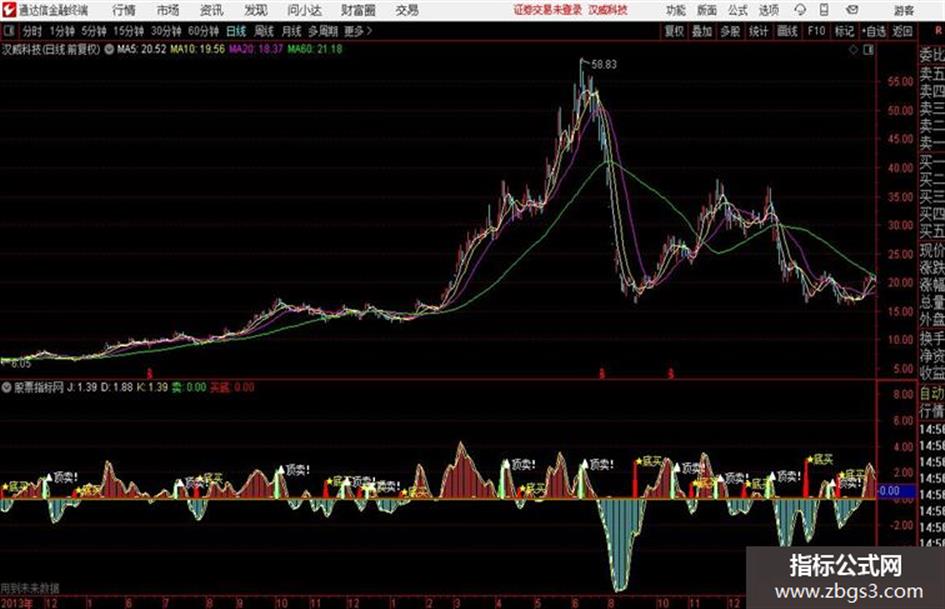The height and width of the screenshot is (609, 945).
Task: Open the 汉威科技 indicator dropdown circle
Action: pos(109,49)
